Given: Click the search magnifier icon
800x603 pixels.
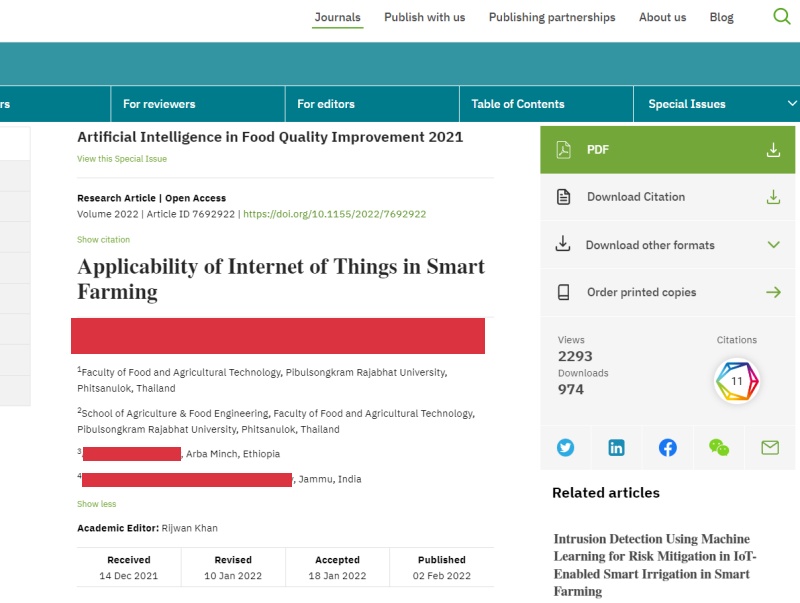Looking at the screenshot, I should point(782,17).
